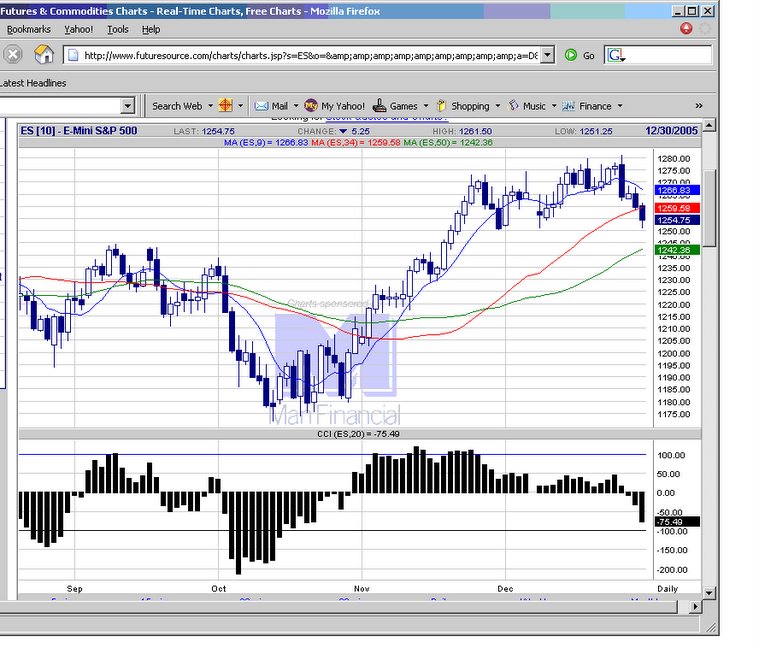Click the -75.49 CCI value label

coord(677,522)
